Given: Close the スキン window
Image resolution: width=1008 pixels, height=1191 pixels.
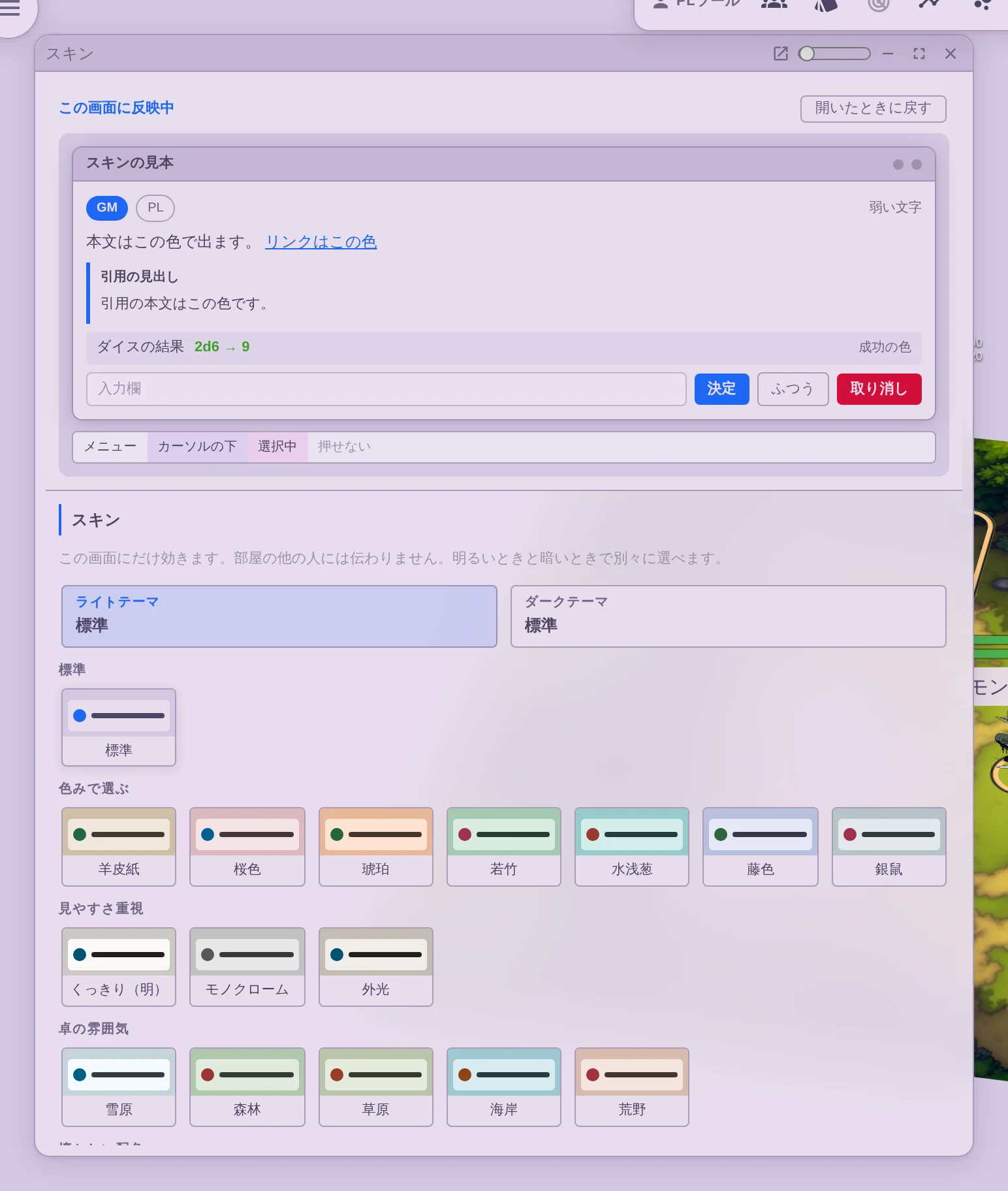Looking at the screenshot, I should click(951, 54).
